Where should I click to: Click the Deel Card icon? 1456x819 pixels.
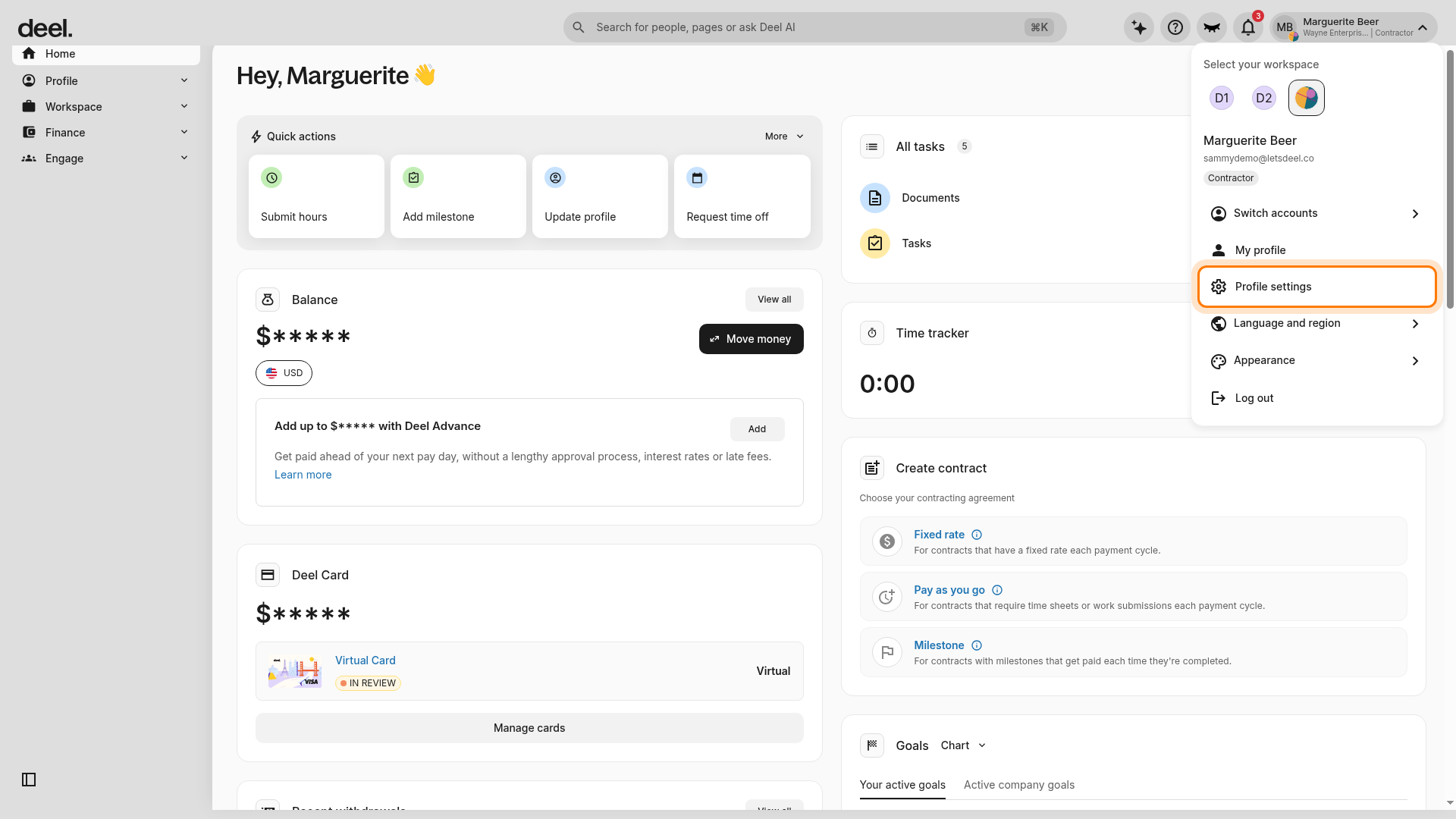[268, 575]
